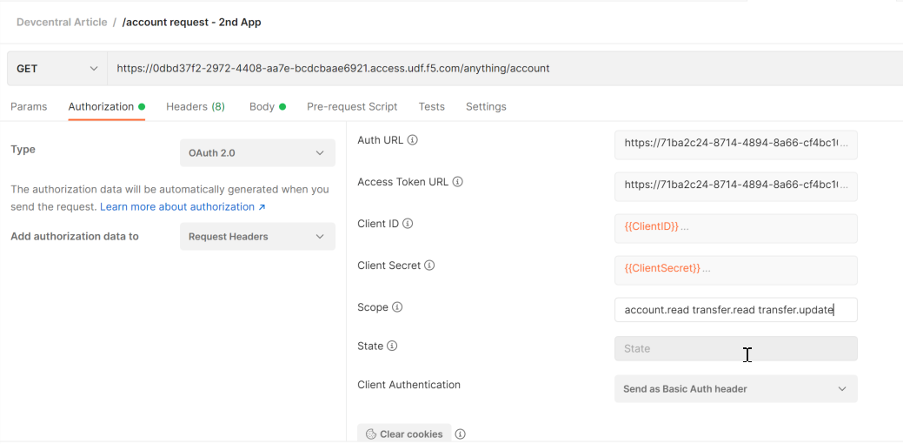Switch to the Body tab
Viewport: 904px width, 444px height.
pos(262,107)
